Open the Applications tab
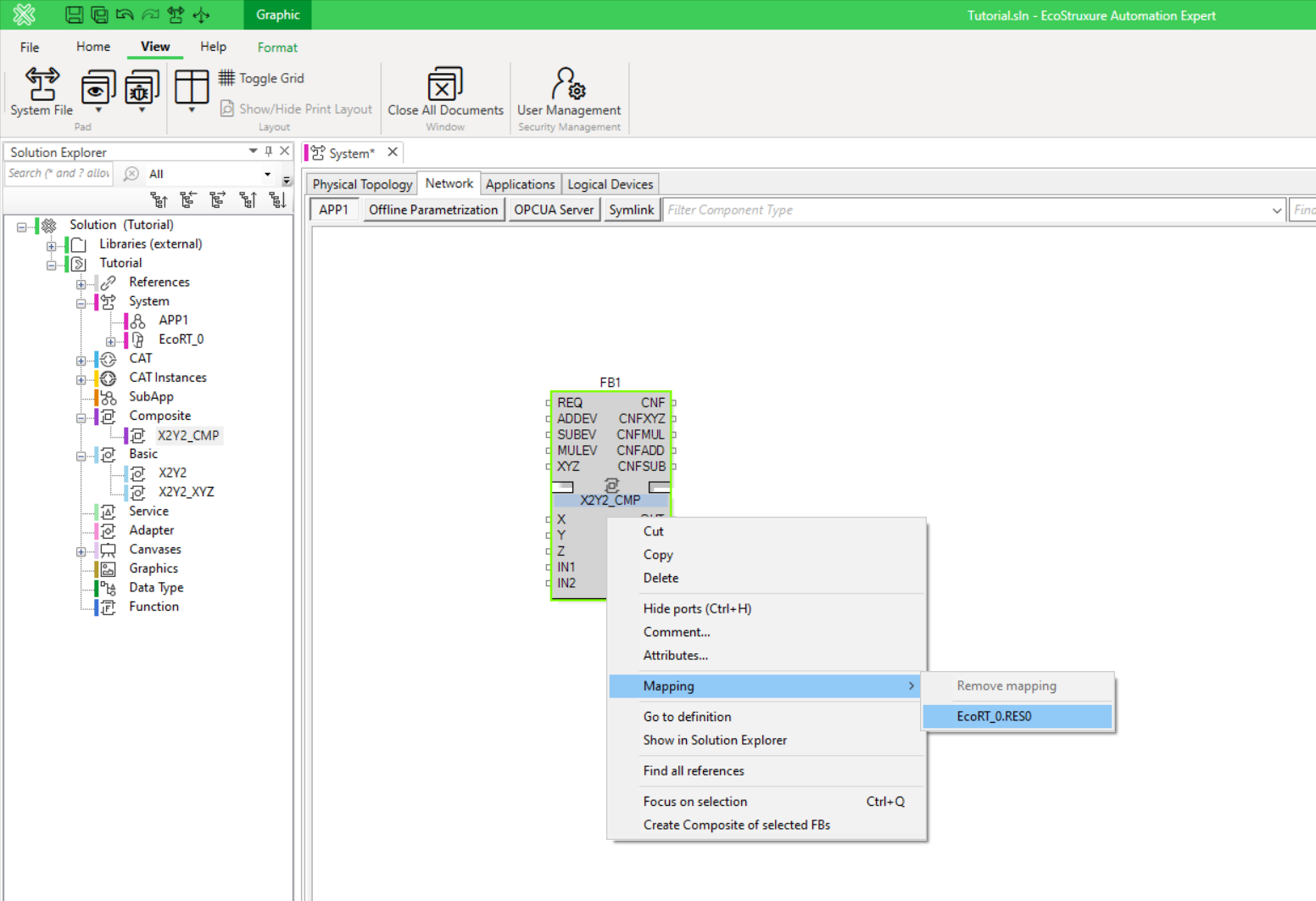The height and width of the screenshot is (901, 1316). (520, 184)
